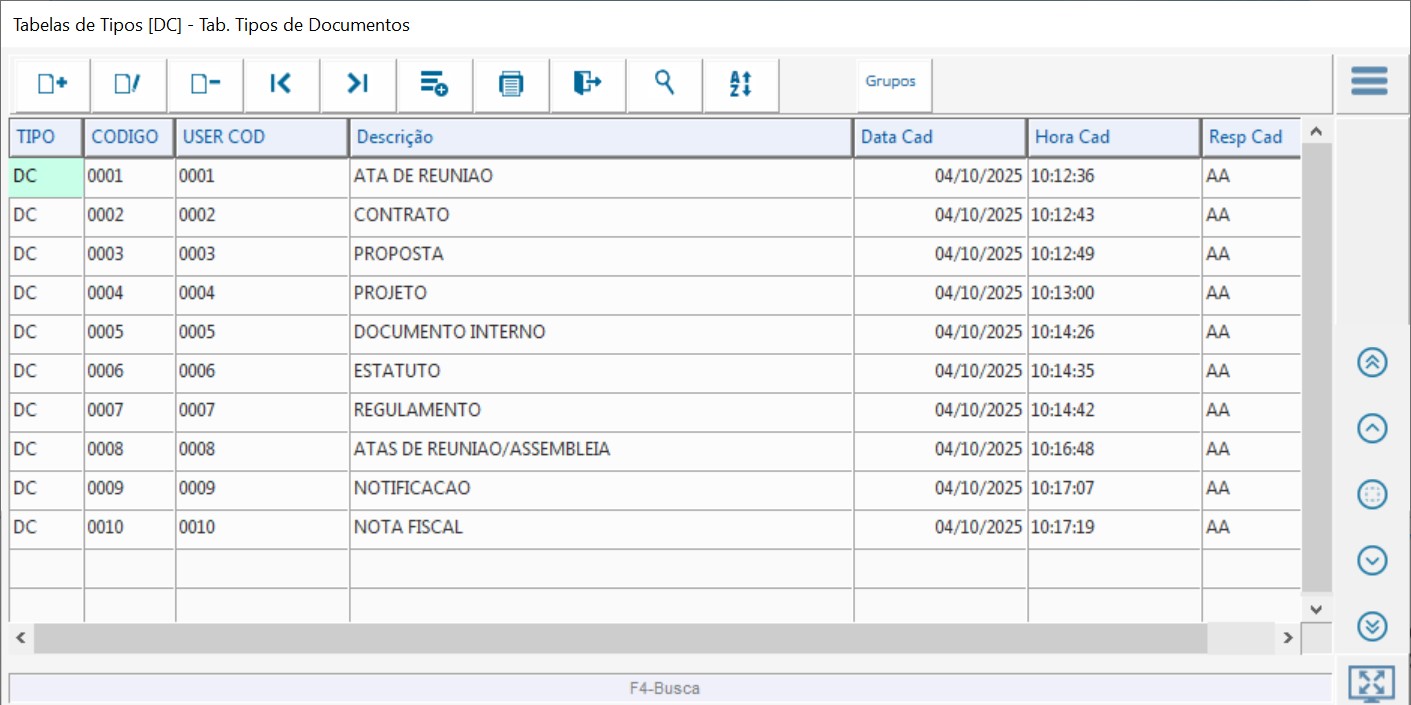
Task: Click the exit door icon
Action: (587, 84)
